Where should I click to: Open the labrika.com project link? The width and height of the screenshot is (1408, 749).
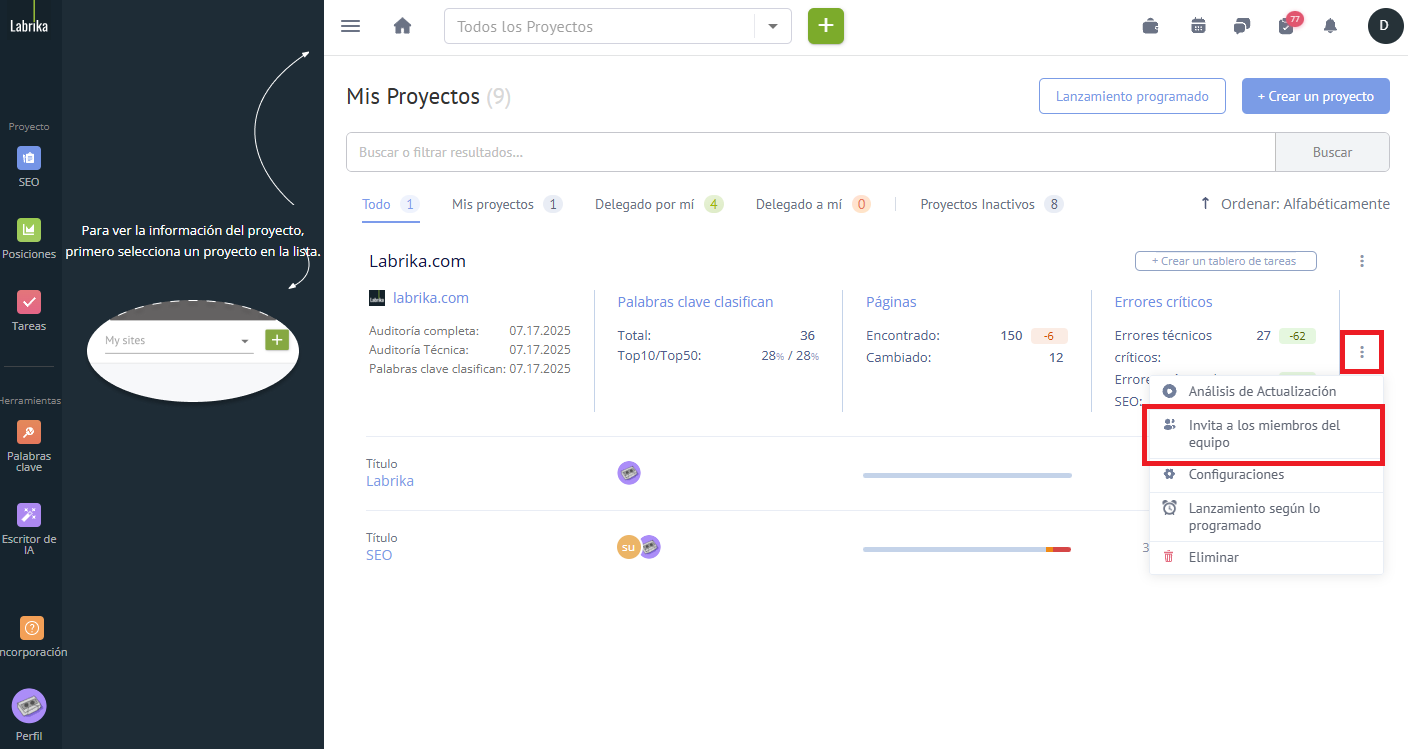pos(431,298)
